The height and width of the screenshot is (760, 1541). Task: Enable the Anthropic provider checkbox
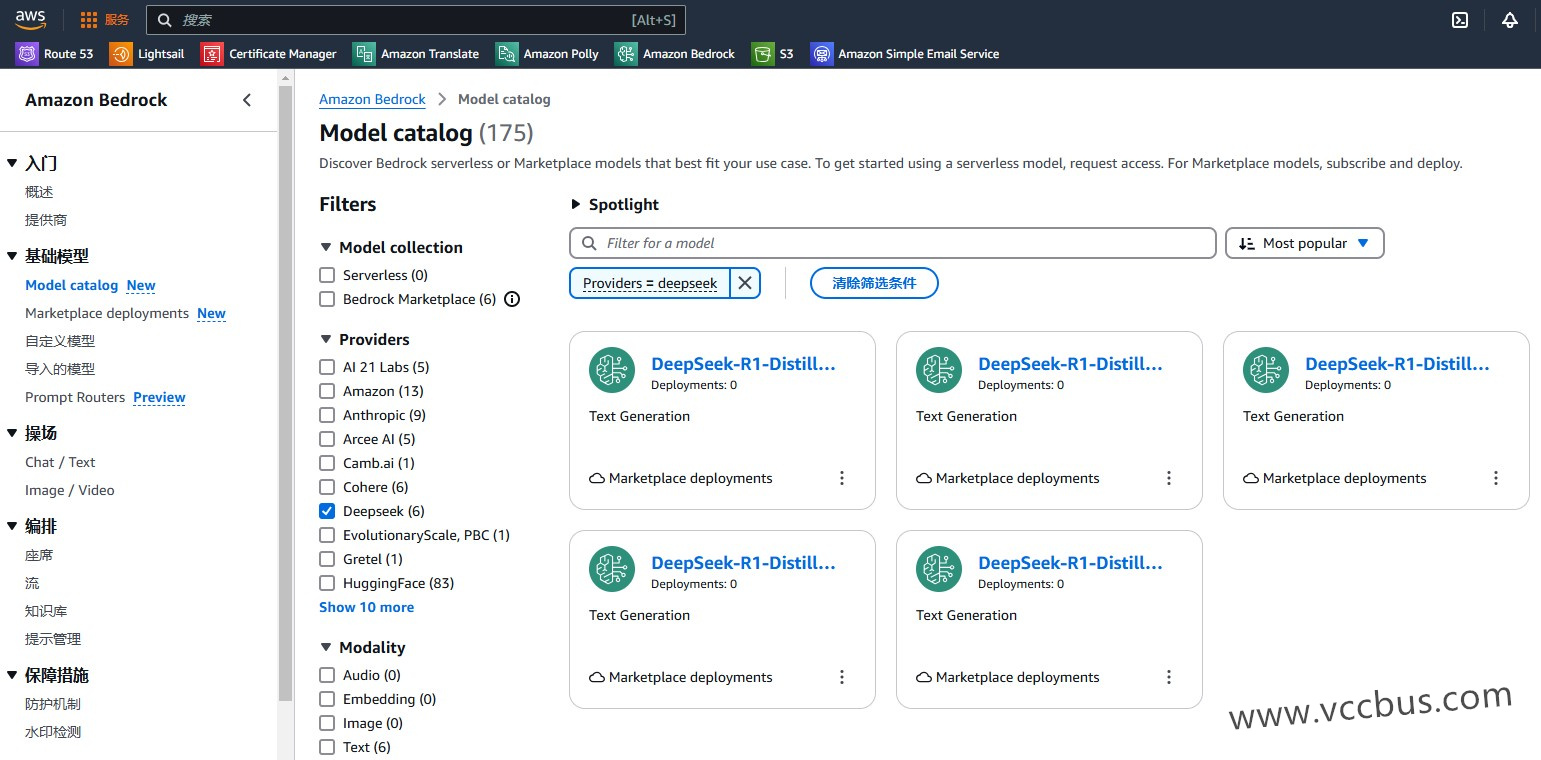coord(327,415)
